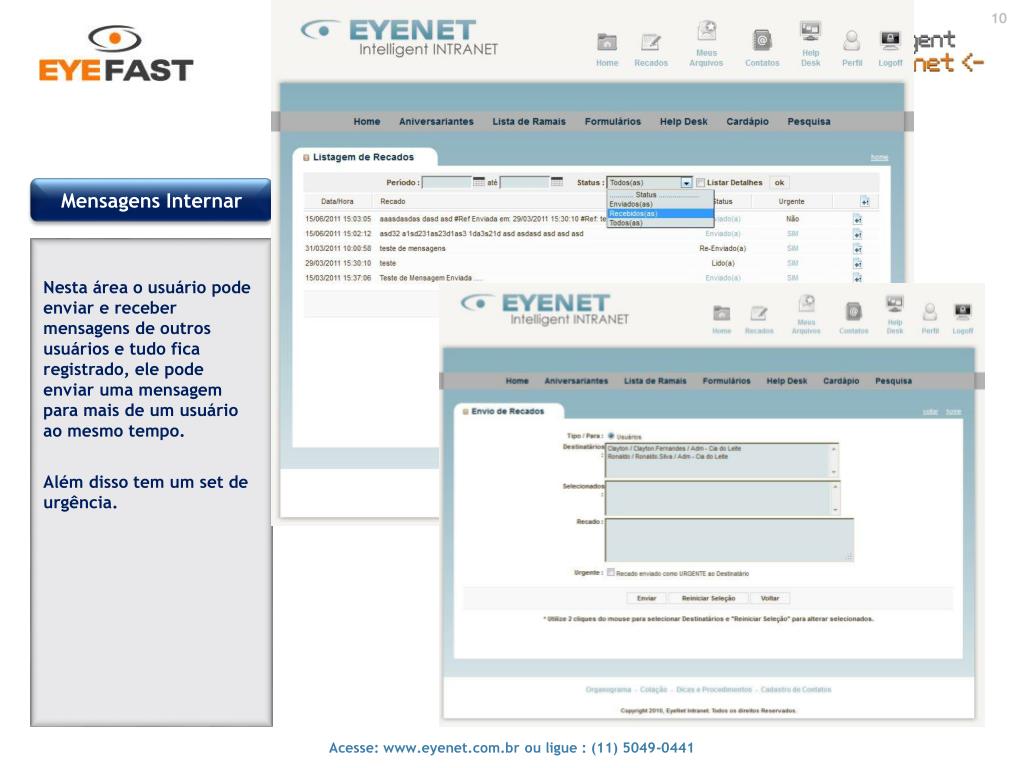Click home link in Envio de Recados panel
The height and width of the screenshot is (768, 1024).
(953, 411)
